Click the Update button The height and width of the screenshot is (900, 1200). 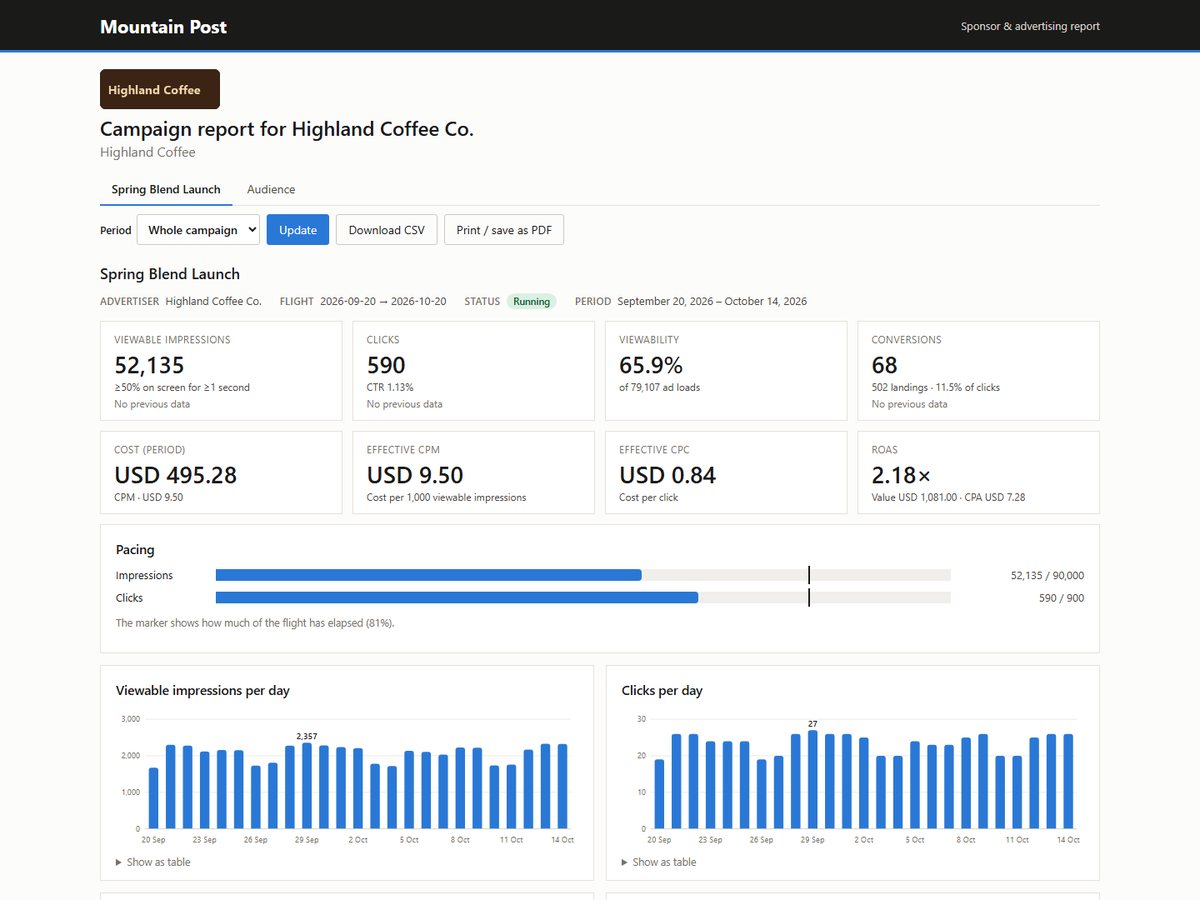coord(298,230)
